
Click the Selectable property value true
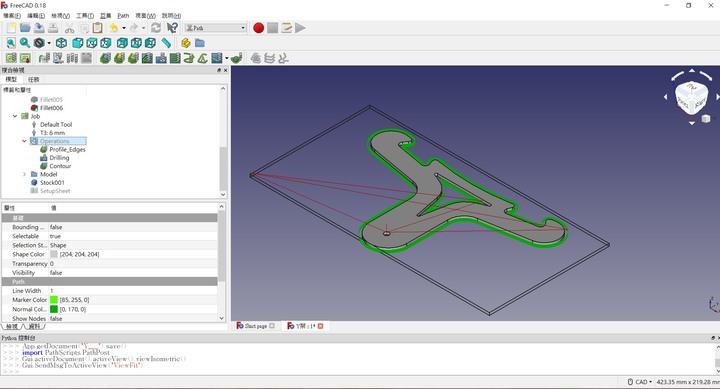click(x=56, y=236)
